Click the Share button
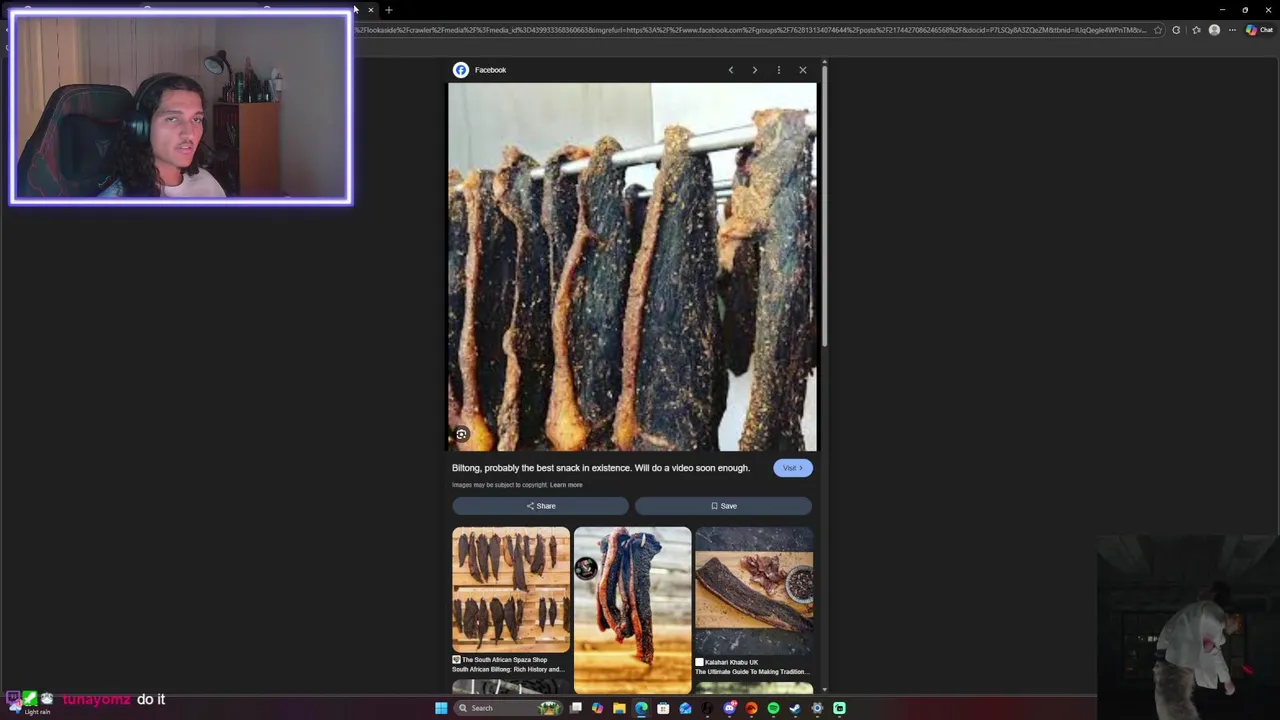The width and height of the screenshot is (1280, 720). point(540,506)
